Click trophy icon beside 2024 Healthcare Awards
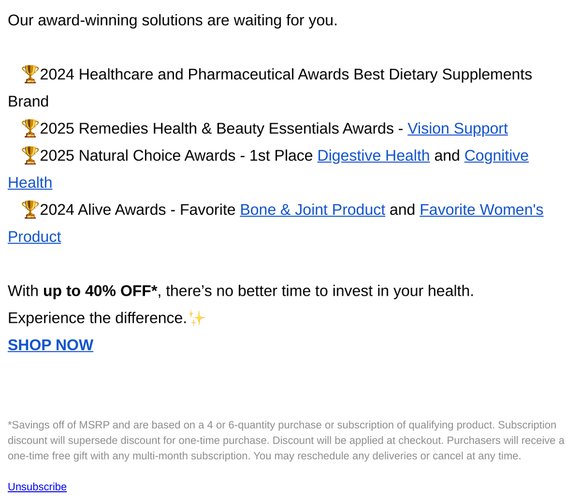 coord(30,74)
